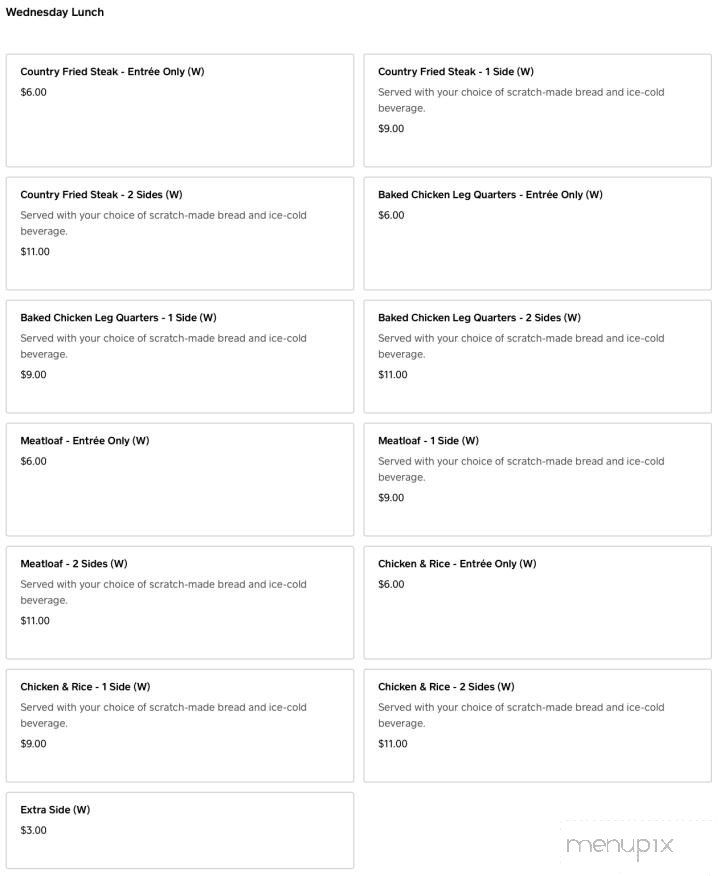Choose the Meatloaf 2 Sides option
The image size is (720, 876).
tap(180, 602)
